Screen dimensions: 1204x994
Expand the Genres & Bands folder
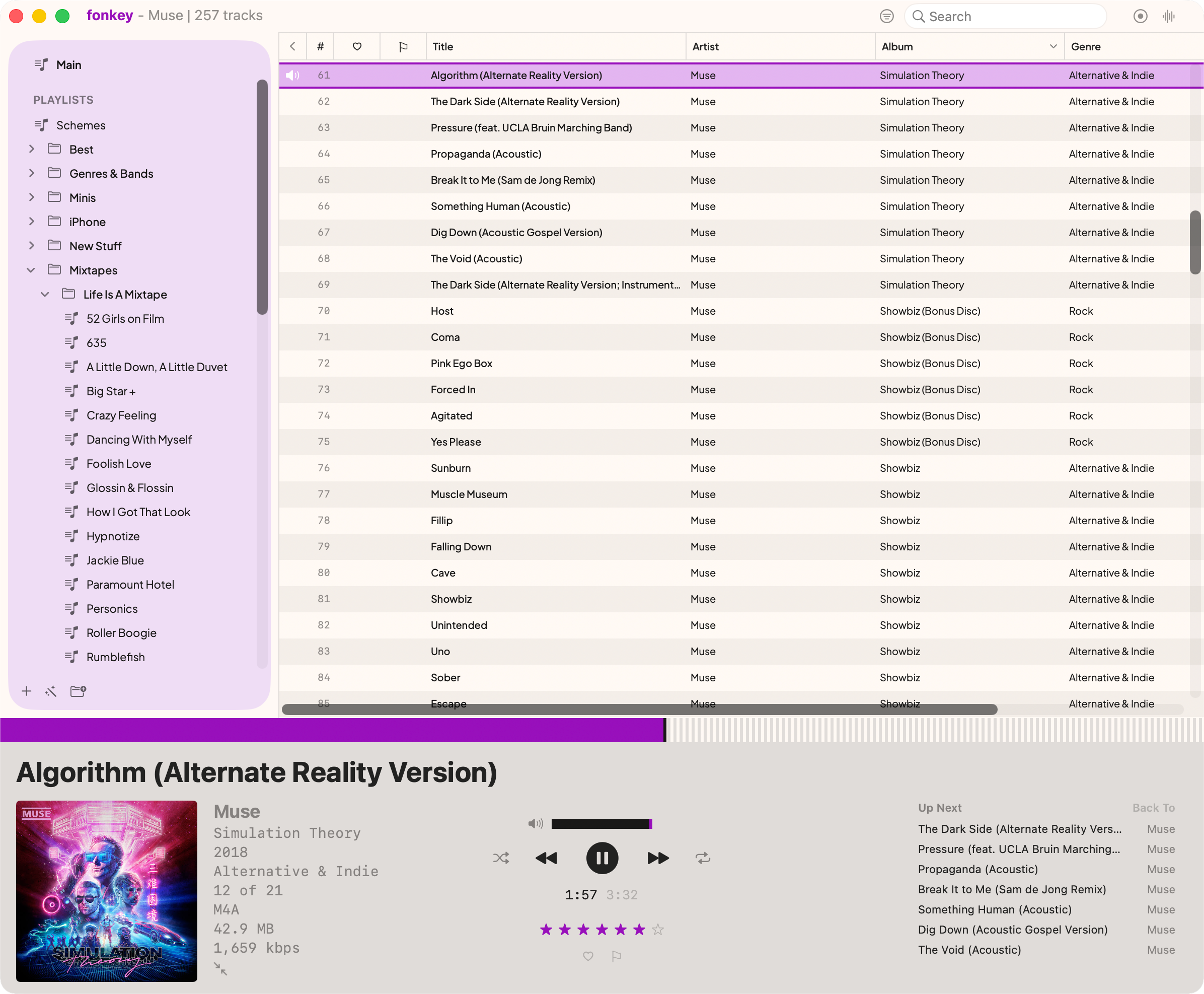point(32,173)
